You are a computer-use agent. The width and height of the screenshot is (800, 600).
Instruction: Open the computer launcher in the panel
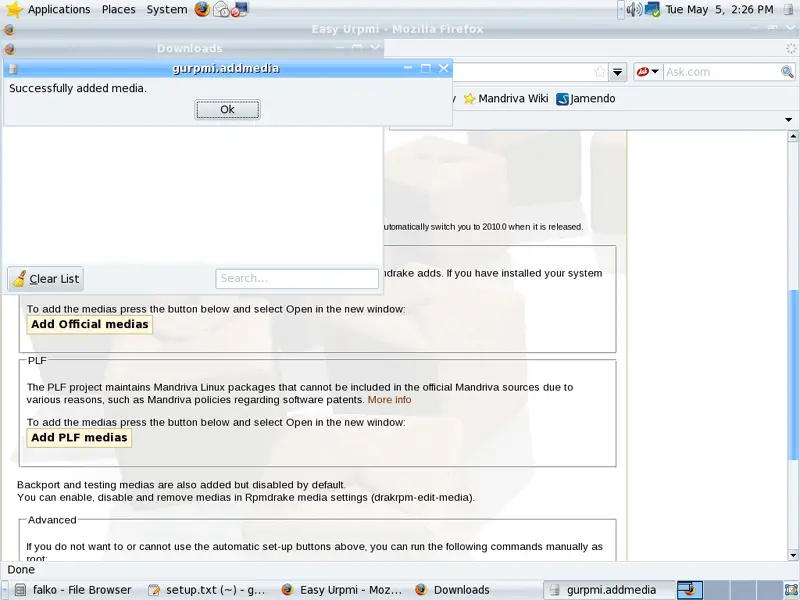pyautogui.click(x=239, y=9)
